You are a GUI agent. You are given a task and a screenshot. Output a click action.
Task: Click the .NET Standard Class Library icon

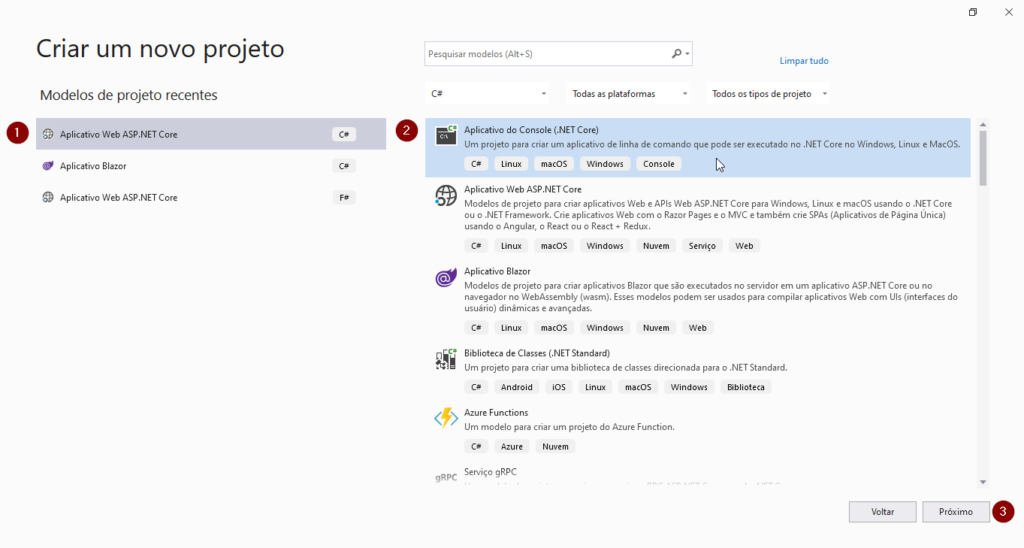[x=446, y=359]
